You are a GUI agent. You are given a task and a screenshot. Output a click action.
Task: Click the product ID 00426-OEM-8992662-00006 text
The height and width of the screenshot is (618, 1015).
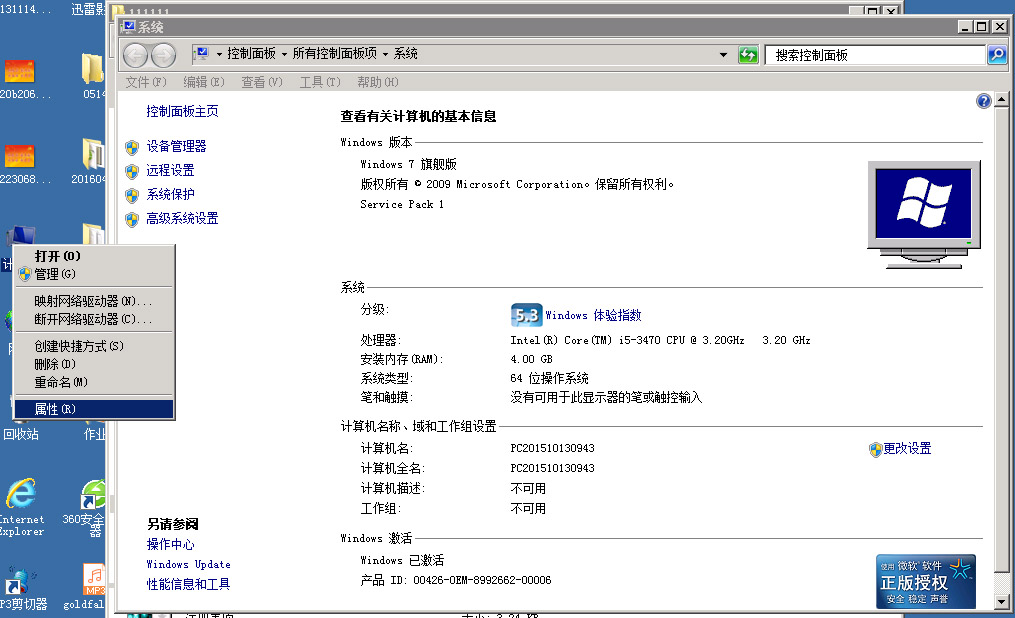point(482,580)
